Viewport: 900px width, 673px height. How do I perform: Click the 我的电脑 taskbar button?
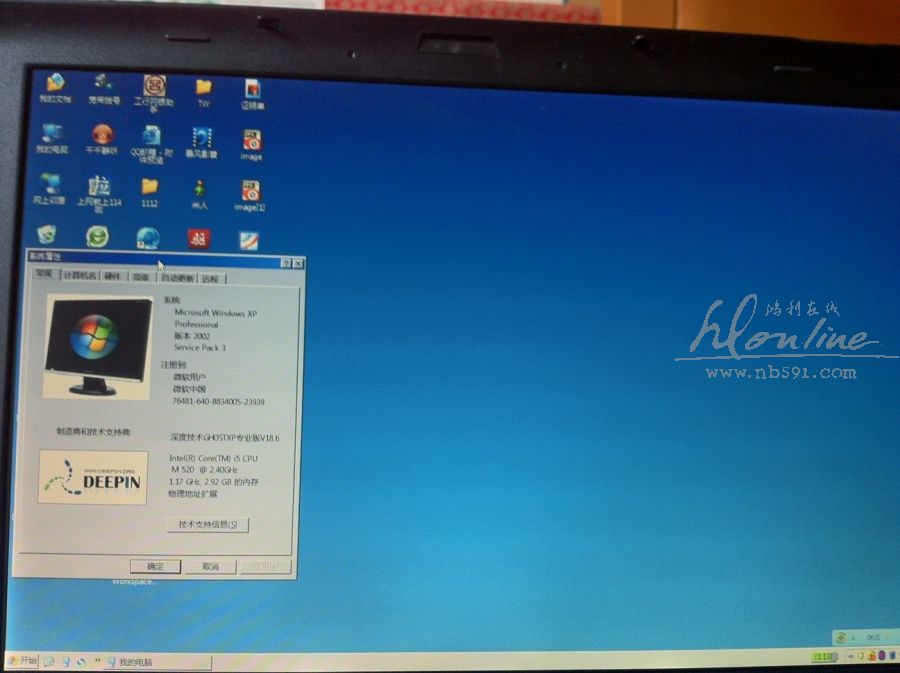(158, 663)
